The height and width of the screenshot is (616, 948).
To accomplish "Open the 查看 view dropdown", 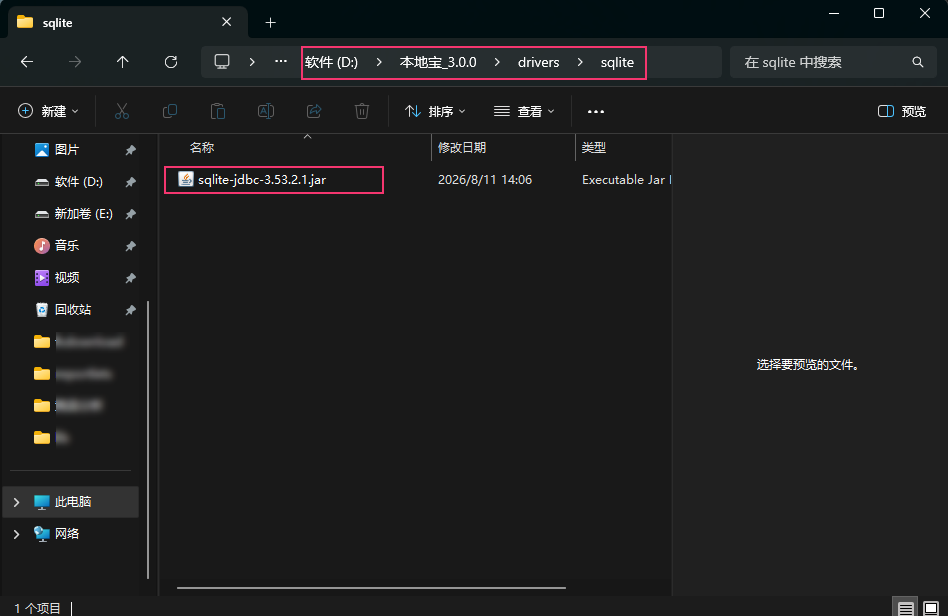I will click(x=524, y=111).
